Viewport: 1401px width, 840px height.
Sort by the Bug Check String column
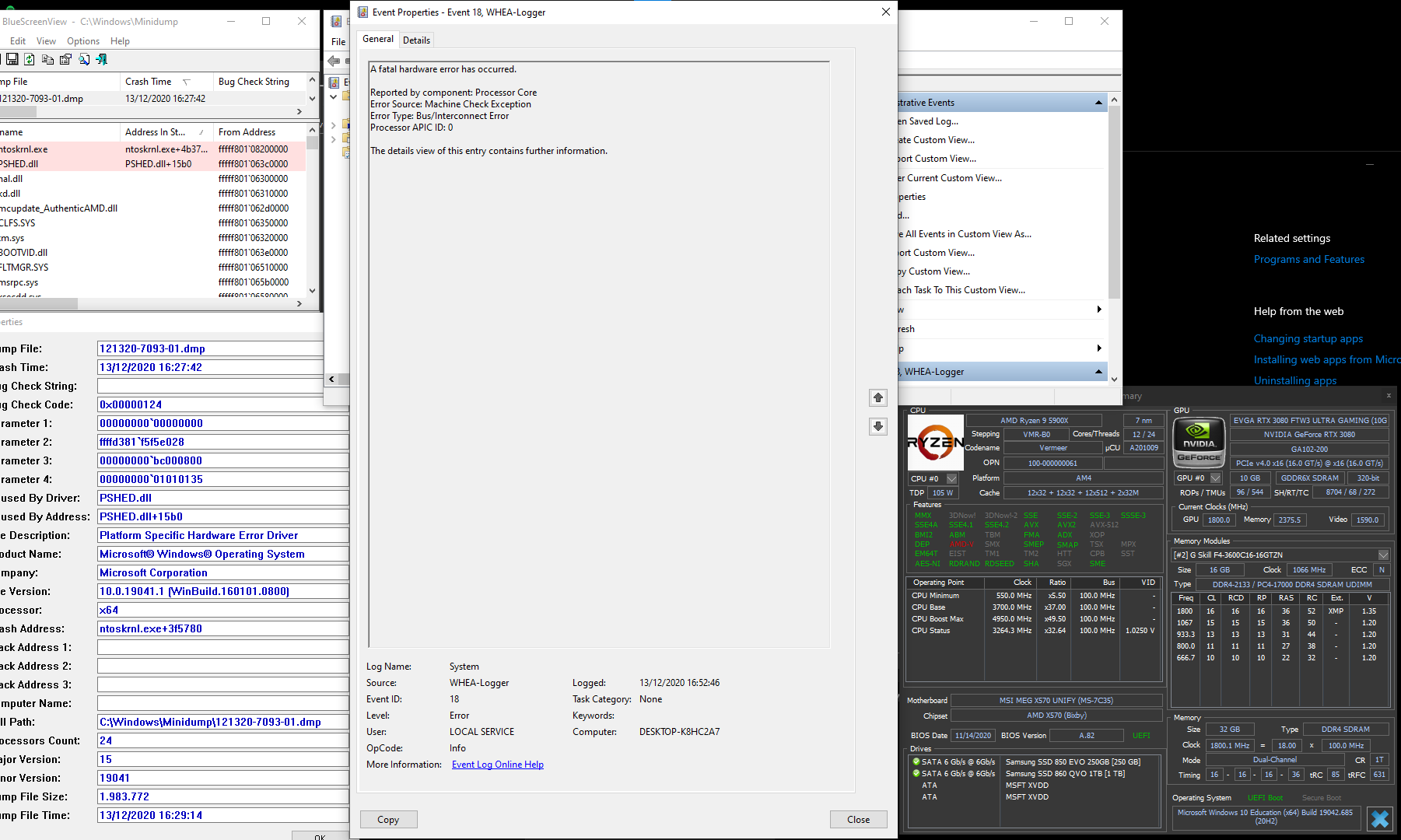coord(260,82)
